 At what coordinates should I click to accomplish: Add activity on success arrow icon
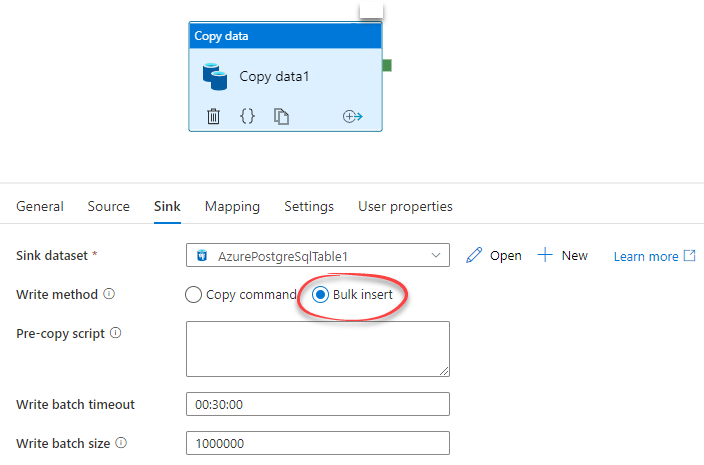point(352,117)
